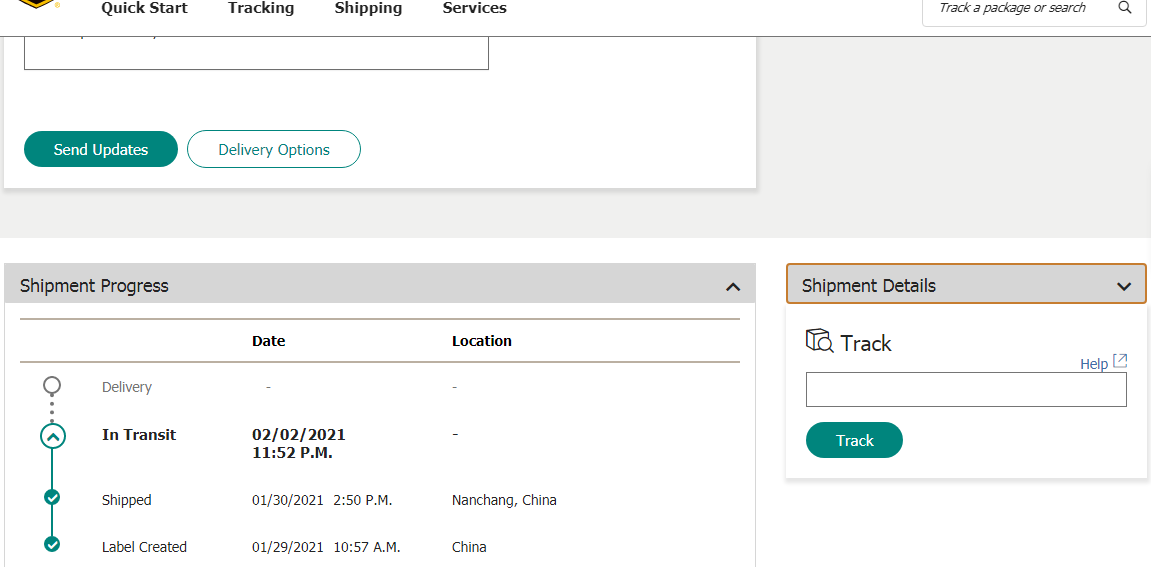Click the empty Delivery status circle
The width and height of the screenshot is (1151, 567).
(52, 385)
